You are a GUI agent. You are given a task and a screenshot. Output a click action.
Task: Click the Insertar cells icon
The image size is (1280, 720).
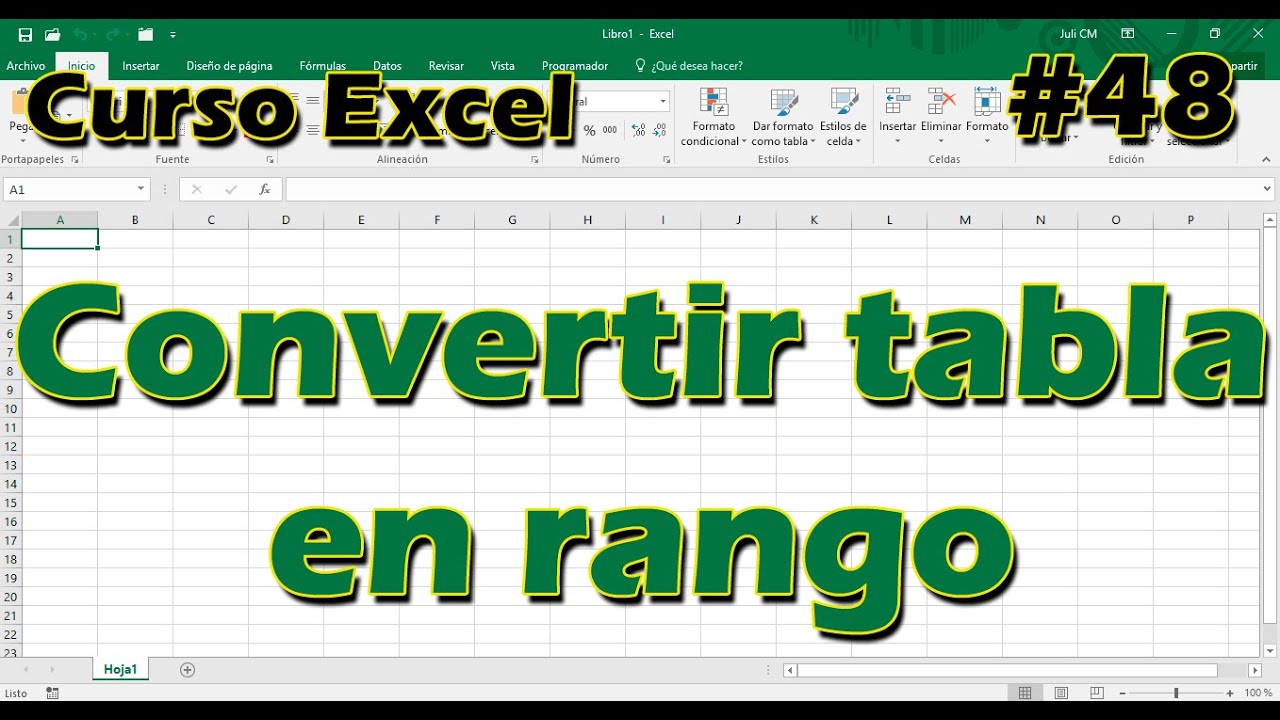[x=897, y=102]
